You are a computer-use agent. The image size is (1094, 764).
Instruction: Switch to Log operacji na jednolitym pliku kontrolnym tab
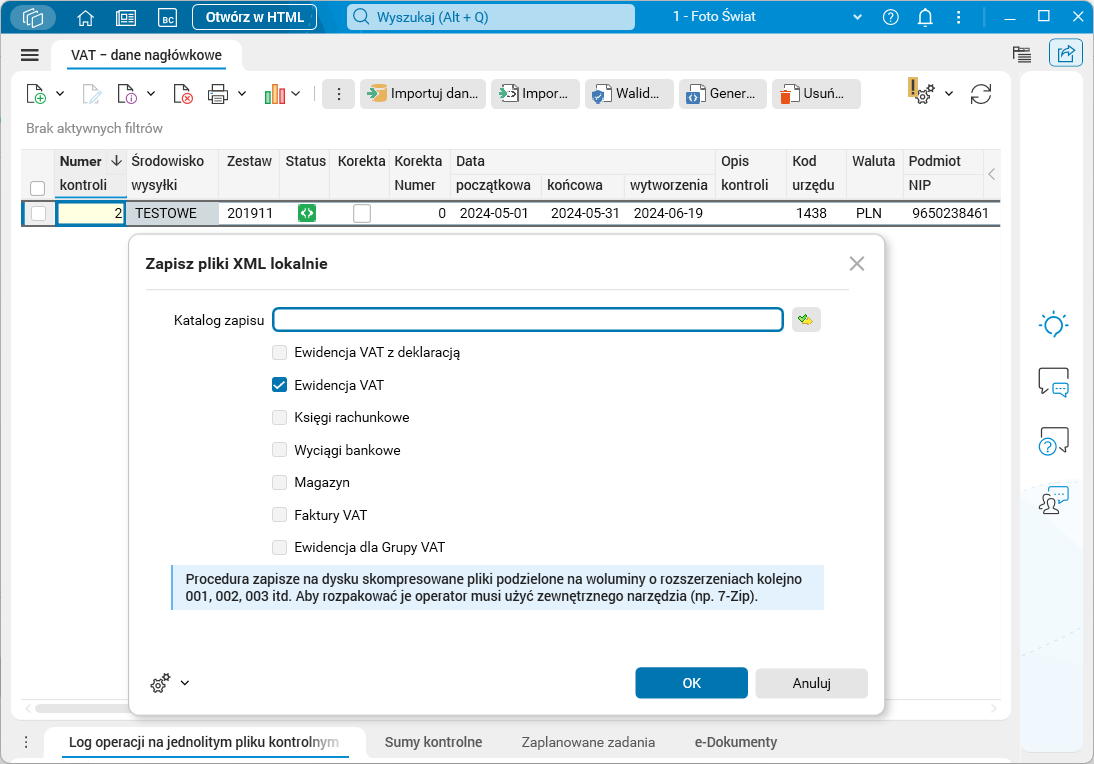click(204, 742)
